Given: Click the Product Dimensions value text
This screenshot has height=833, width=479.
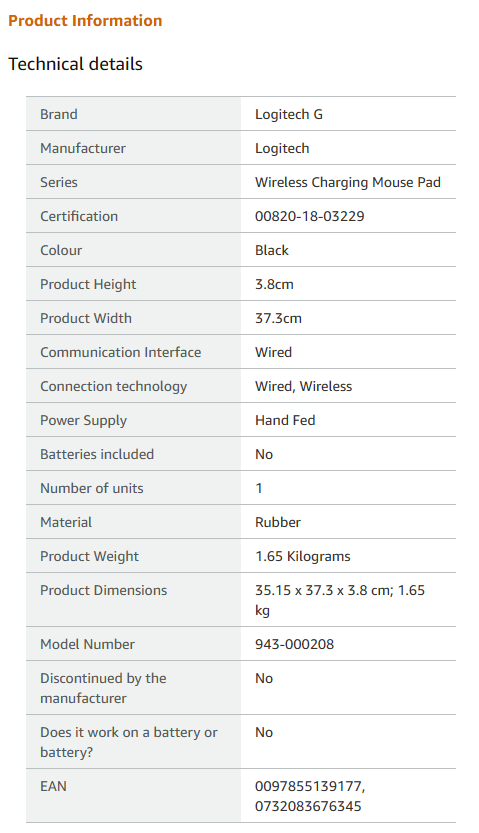Looking at the screenshot, I should (x=340, y=600).
